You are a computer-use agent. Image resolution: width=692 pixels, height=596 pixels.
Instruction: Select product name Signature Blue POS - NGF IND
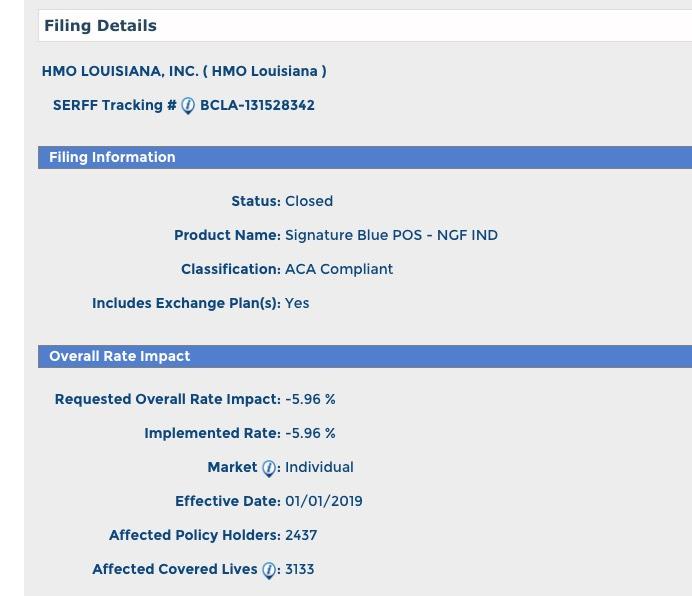point(391,235)
